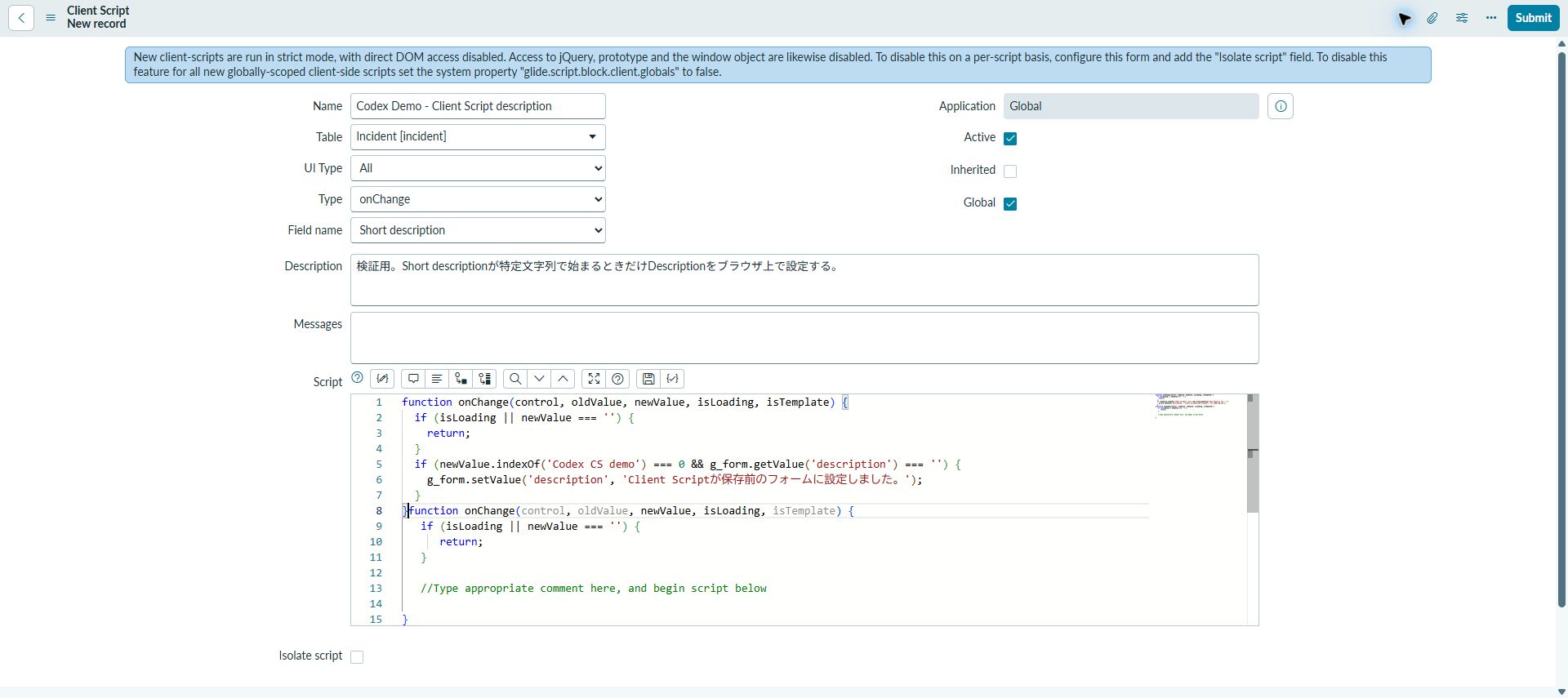Click into the Description text area
Image resolution: width=1568 pixels, height=698 pixels.
(x=804, y=280)
